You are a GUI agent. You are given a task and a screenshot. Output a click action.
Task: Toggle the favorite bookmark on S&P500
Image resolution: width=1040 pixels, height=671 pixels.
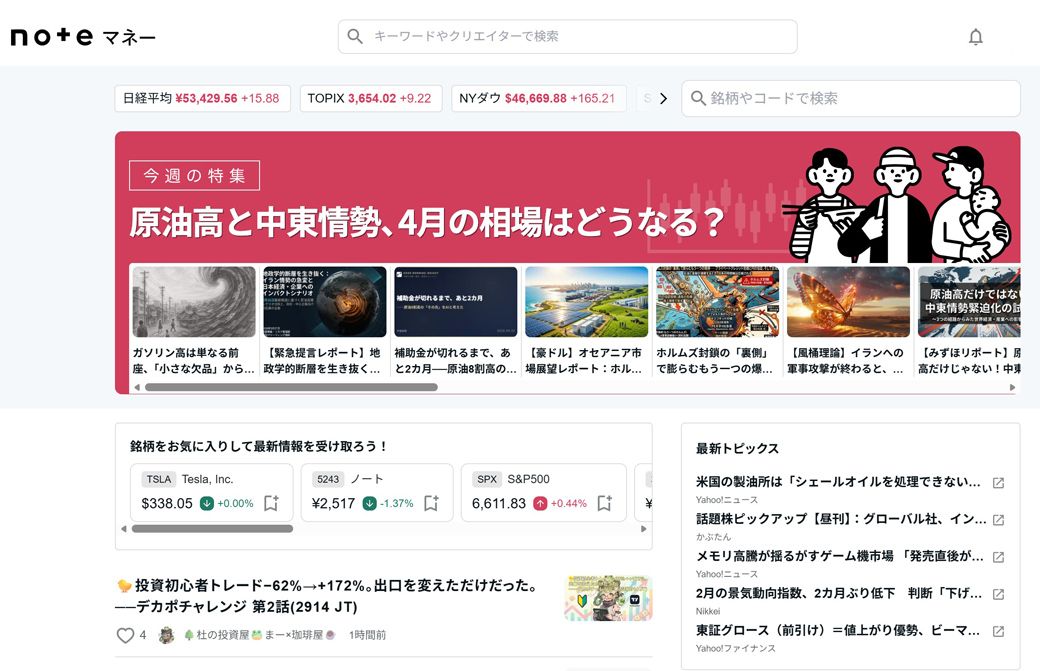[605, 501]
